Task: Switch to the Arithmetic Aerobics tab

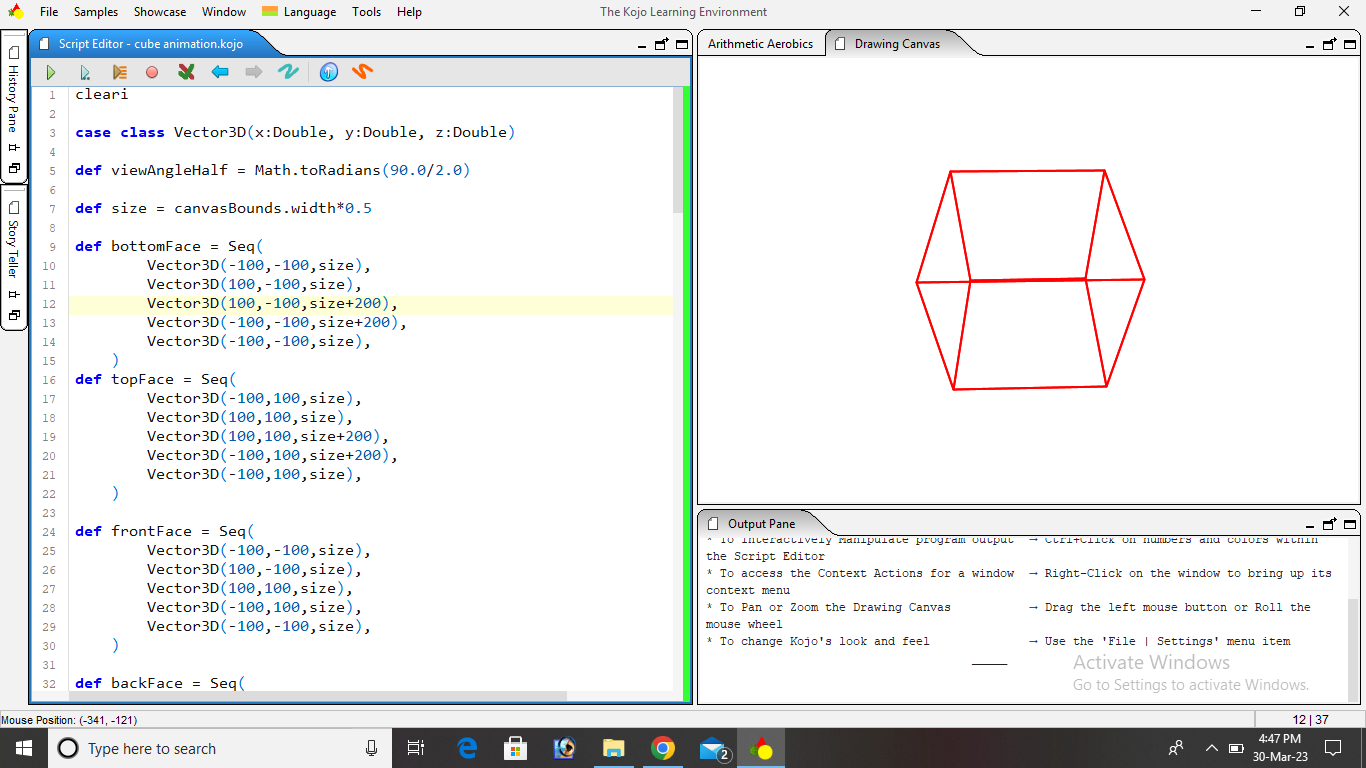Action: (x=761, y=44)
